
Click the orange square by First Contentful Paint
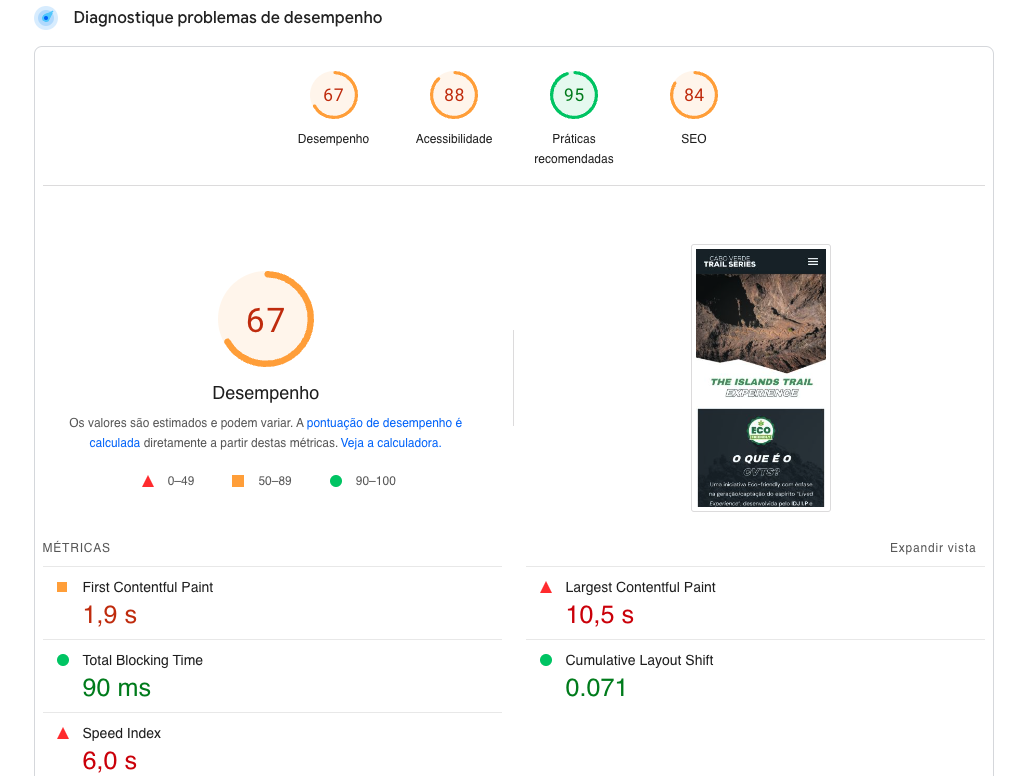(63, 587)
